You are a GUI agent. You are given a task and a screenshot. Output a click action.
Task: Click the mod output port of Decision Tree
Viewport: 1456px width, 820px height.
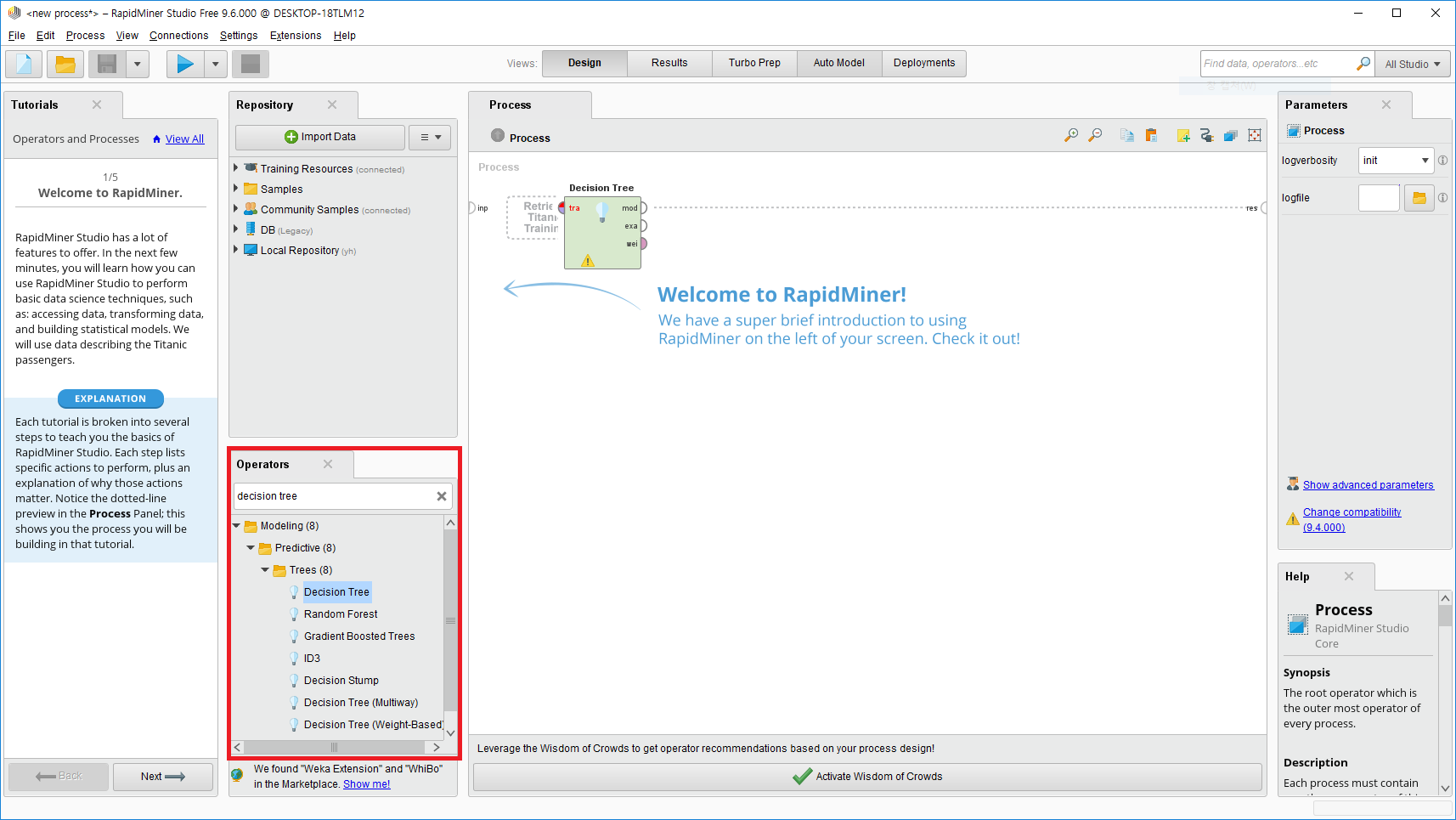643,208
